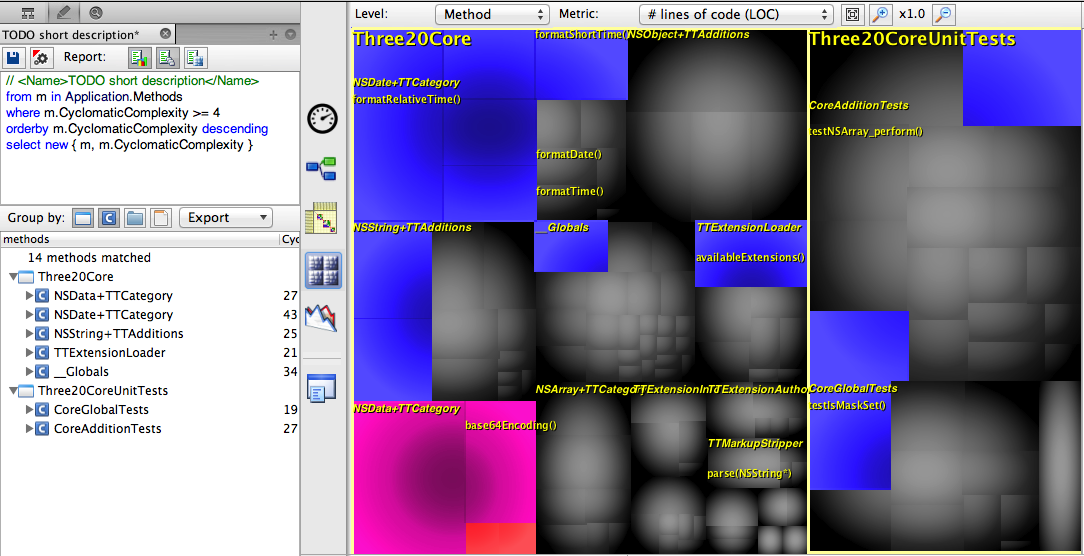Click inside the query code editor
Screen dimensions: 1084x556
pos(149,138)
